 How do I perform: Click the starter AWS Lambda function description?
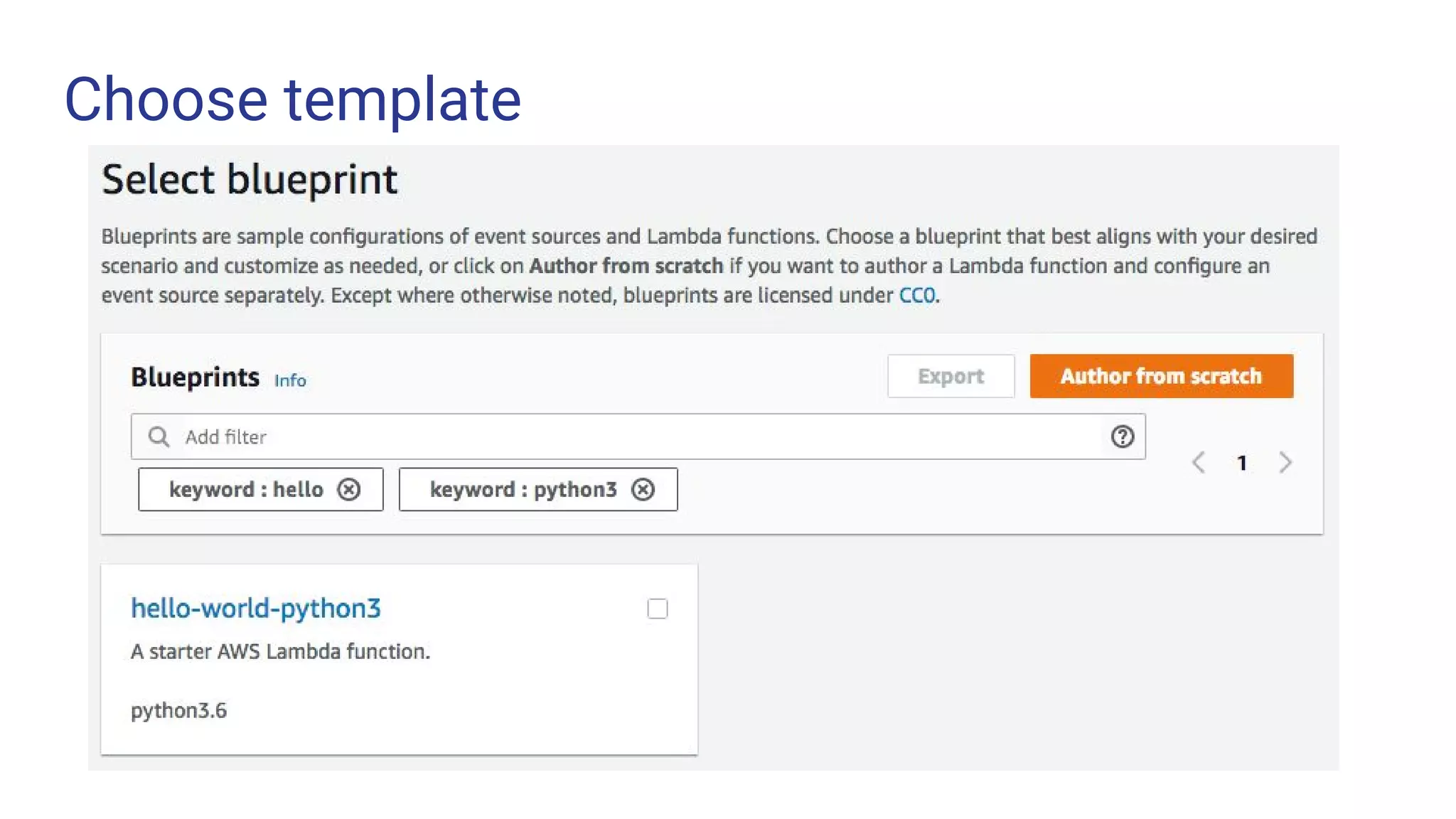tap(280, 651)
